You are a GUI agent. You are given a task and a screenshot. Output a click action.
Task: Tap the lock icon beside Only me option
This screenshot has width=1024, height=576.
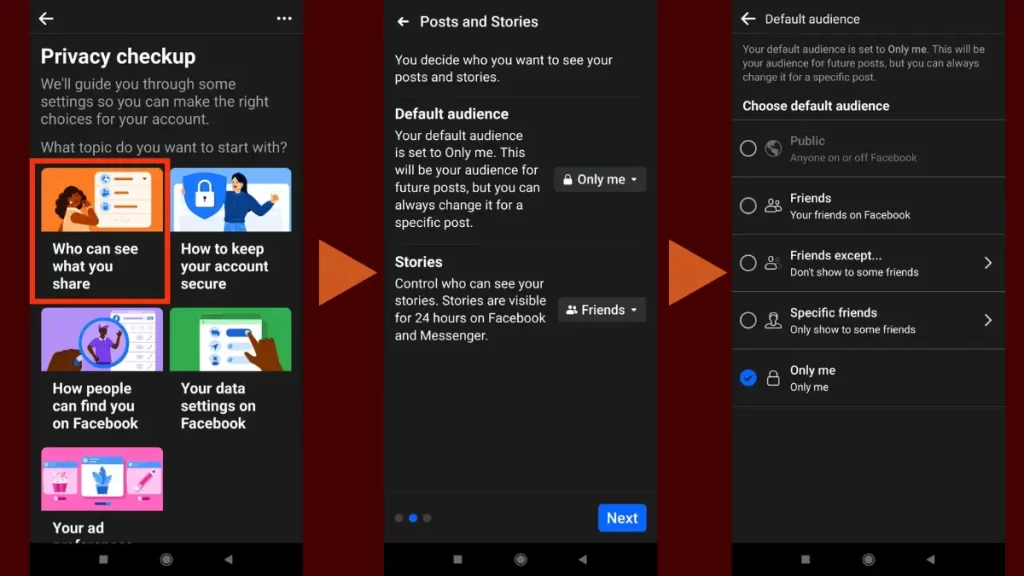(x=773, y=378)
